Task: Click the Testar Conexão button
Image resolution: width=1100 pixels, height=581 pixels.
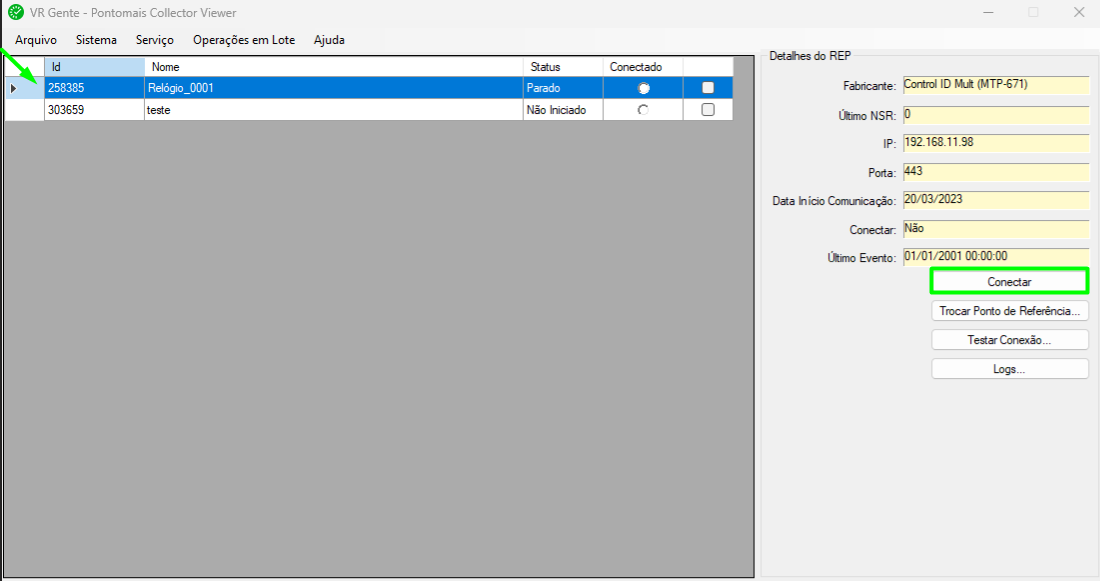Action: point(1010,340)
